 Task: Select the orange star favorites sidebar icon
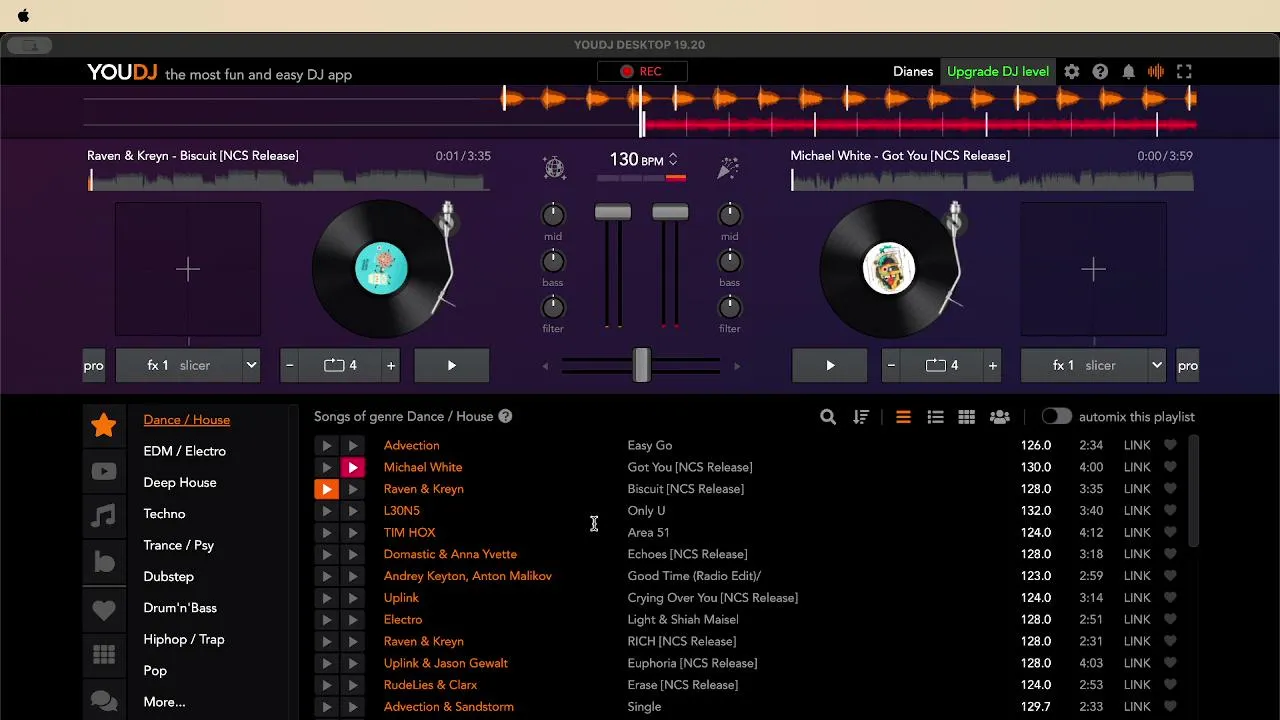pyautogui.click(x=104, y=426)
